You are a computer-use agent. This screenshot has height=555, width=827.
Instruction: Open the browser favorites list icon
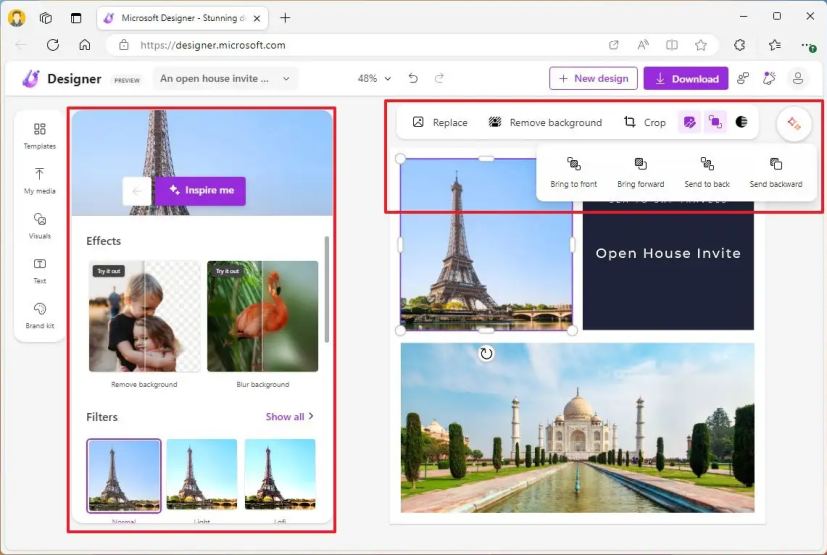[774, 45]
